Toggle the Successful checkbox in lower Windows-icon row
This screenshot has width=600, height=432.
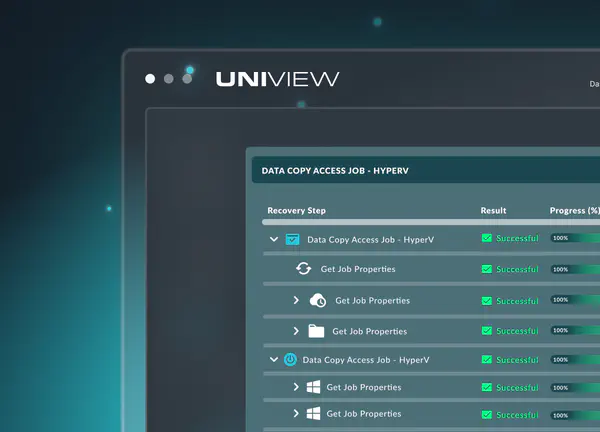pos(487,415)
